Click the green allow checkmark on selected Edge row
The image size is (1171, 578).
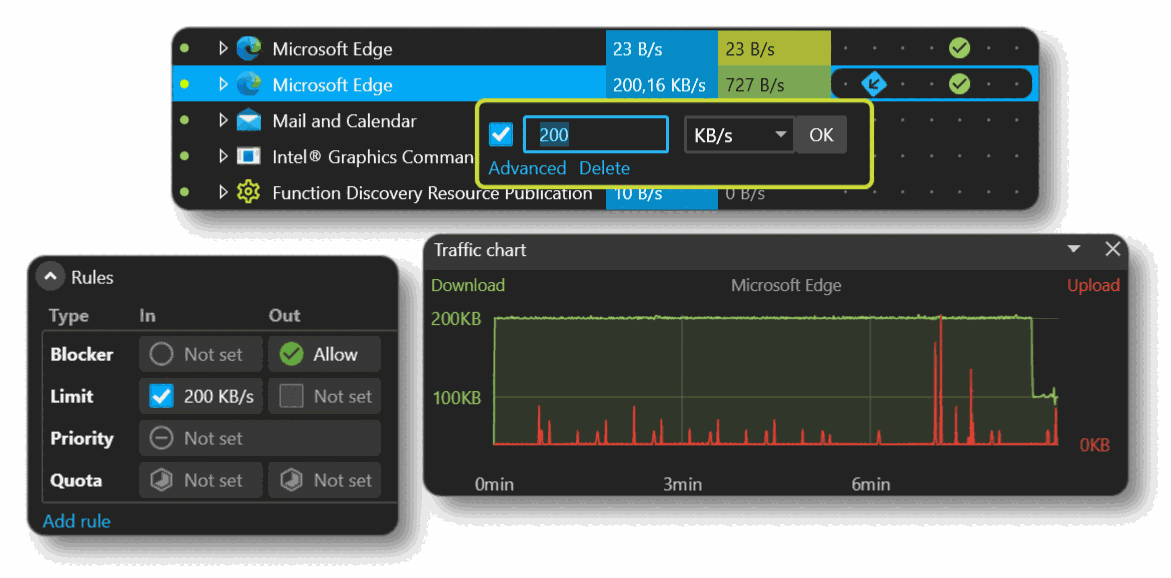[958, 84]
